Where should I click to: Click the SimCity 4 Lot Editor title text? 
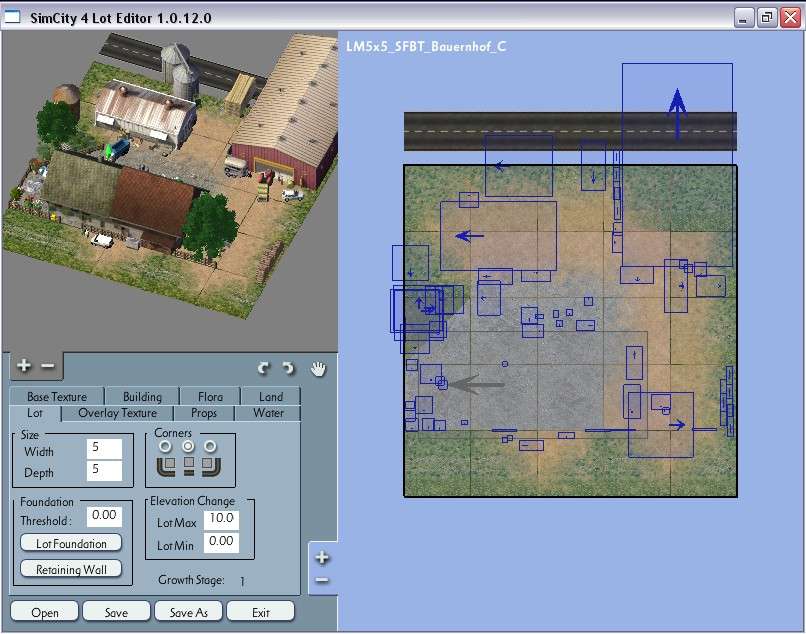click(x=120, y=18)
